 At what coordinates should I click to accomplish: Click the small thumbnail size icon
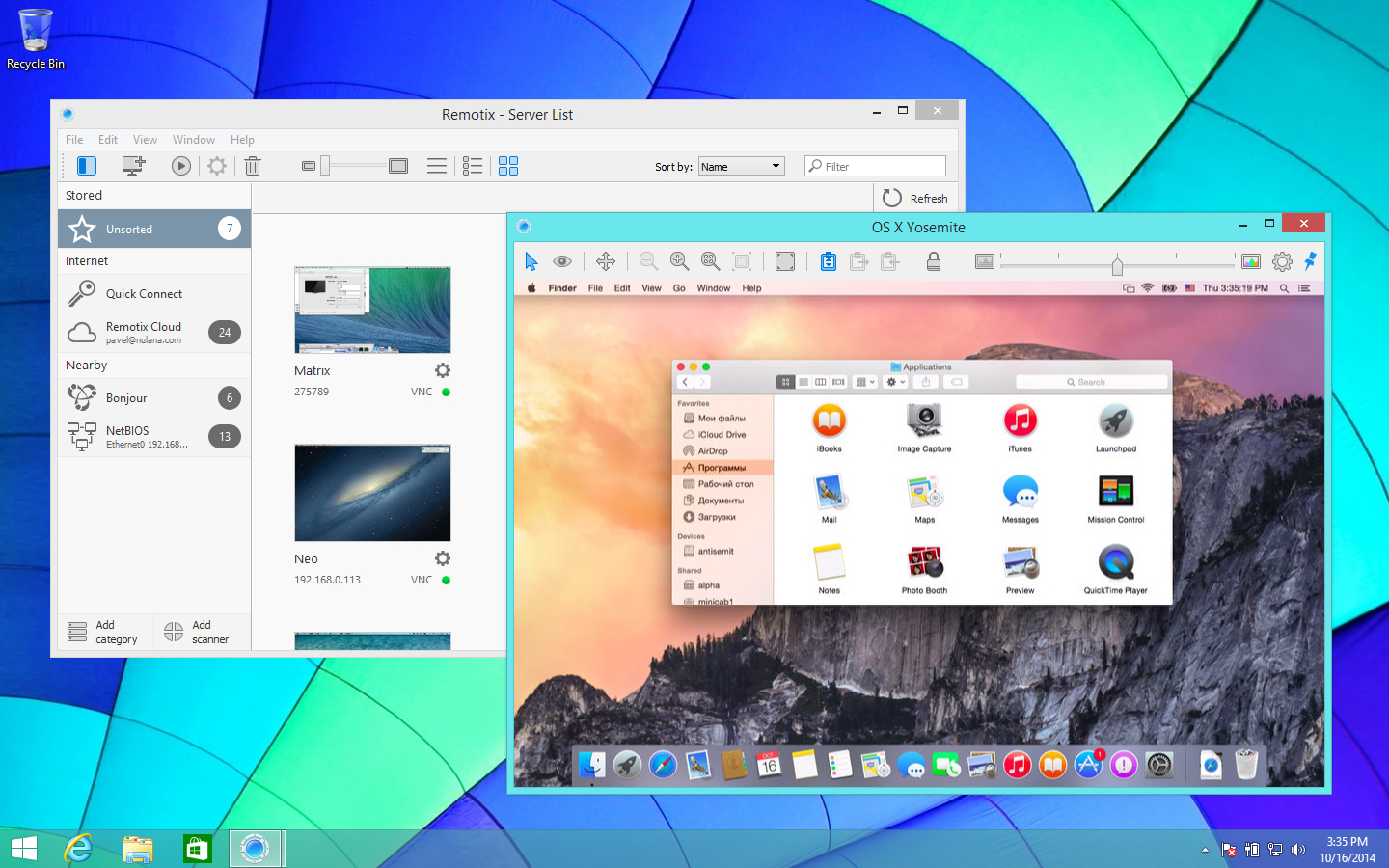[309, 166]
